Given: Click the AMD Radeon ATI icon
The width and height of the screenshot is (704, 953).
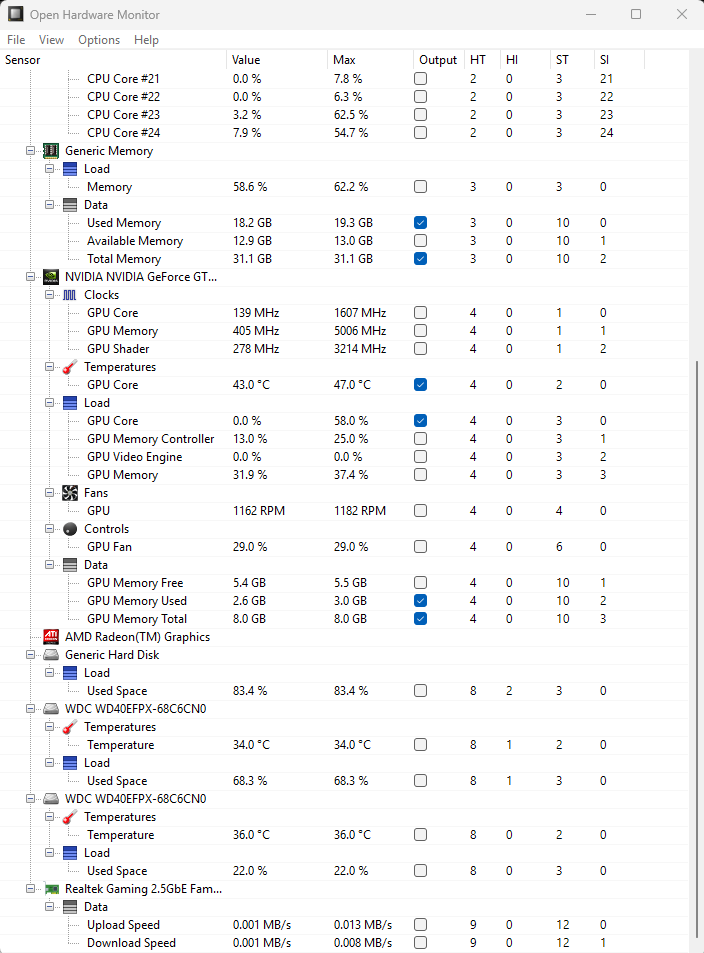Looking at the screenshot, I should click(x=51, y=636).
